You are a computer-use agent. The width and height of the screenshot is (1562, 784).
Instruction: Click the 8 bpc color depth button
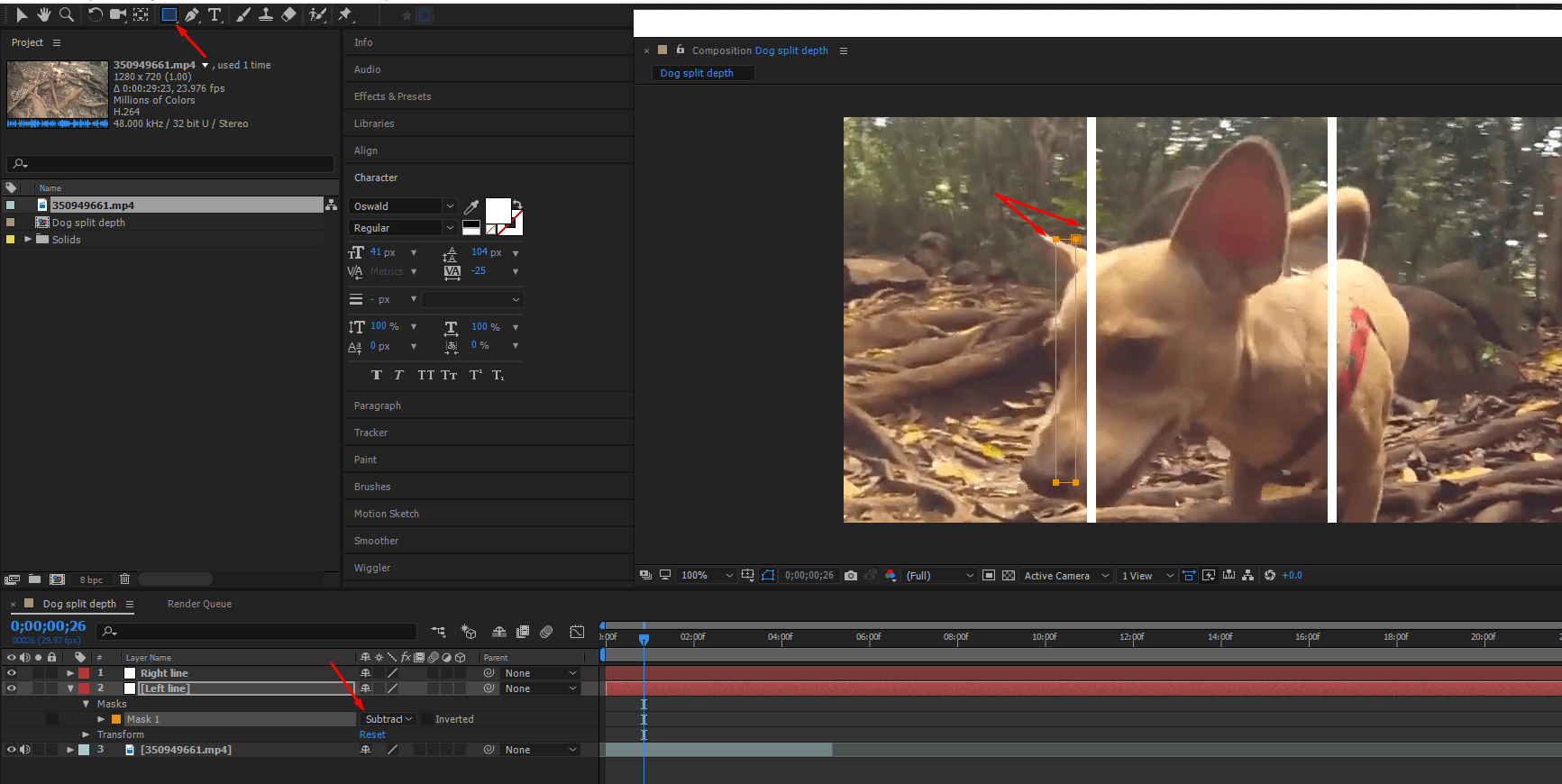(91, 579)
